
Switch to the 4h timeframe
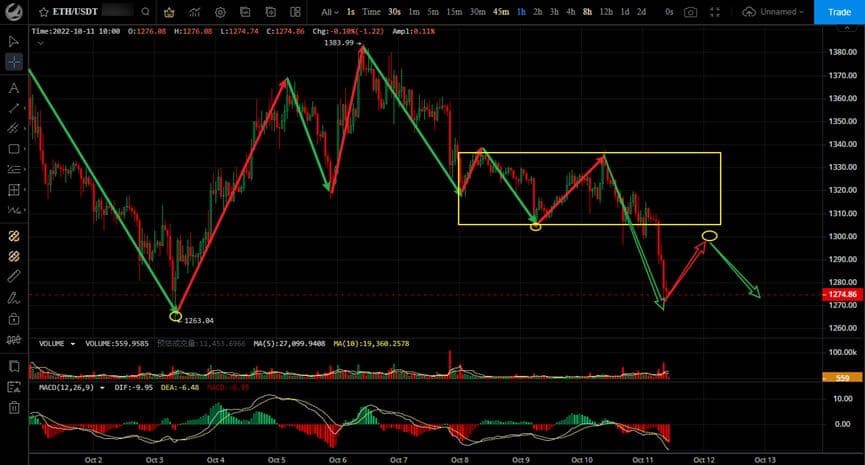[570, 12]
